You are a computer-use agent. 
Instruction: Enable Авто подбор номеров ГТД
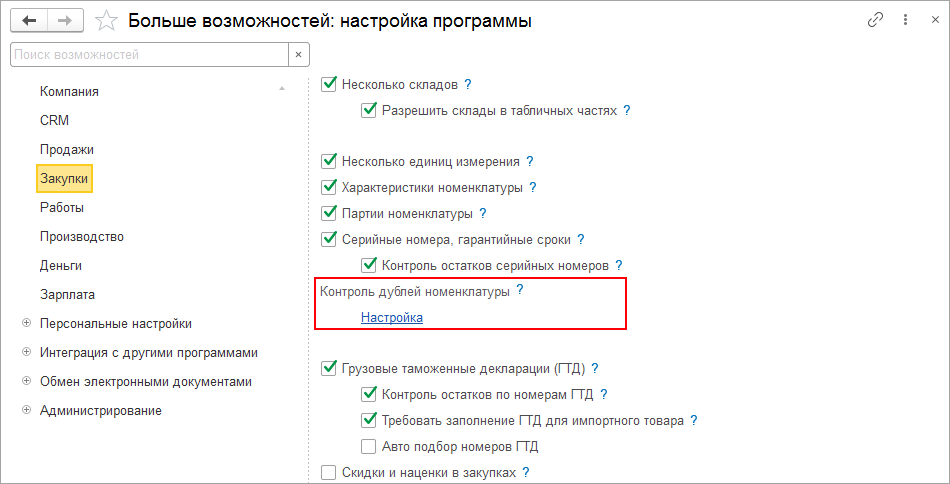[369, 447]
